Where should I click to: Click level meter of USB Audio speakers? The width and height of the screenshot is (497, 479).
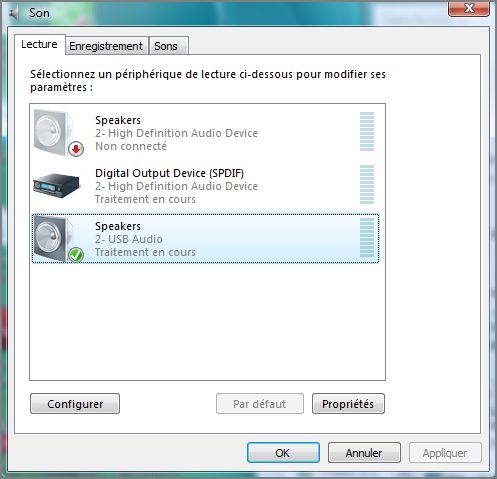coord(367,237)
